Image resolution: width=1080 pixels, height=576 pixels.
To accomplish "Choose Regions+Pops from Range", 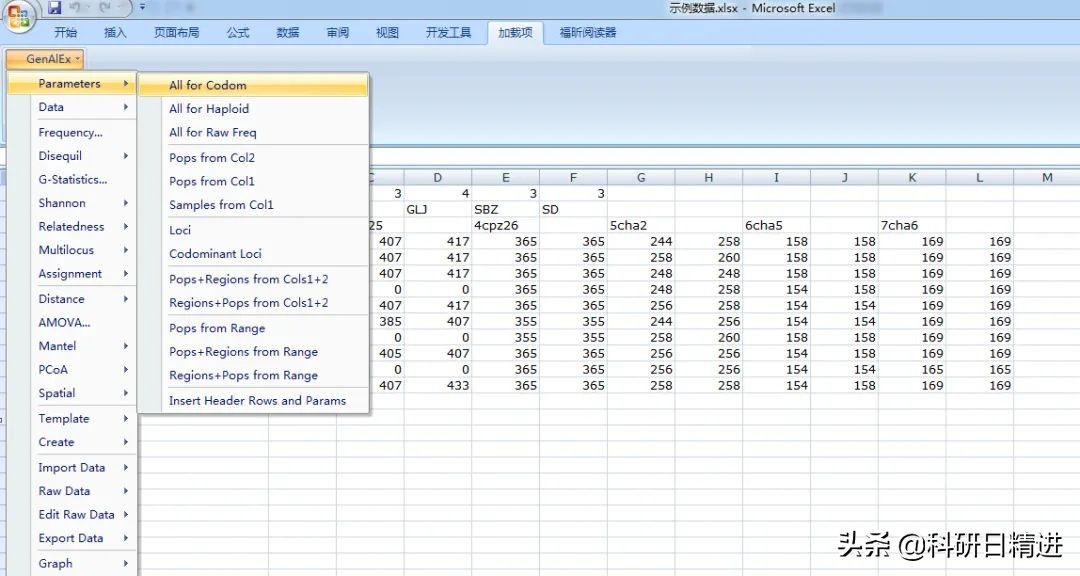I will [253, 374].
